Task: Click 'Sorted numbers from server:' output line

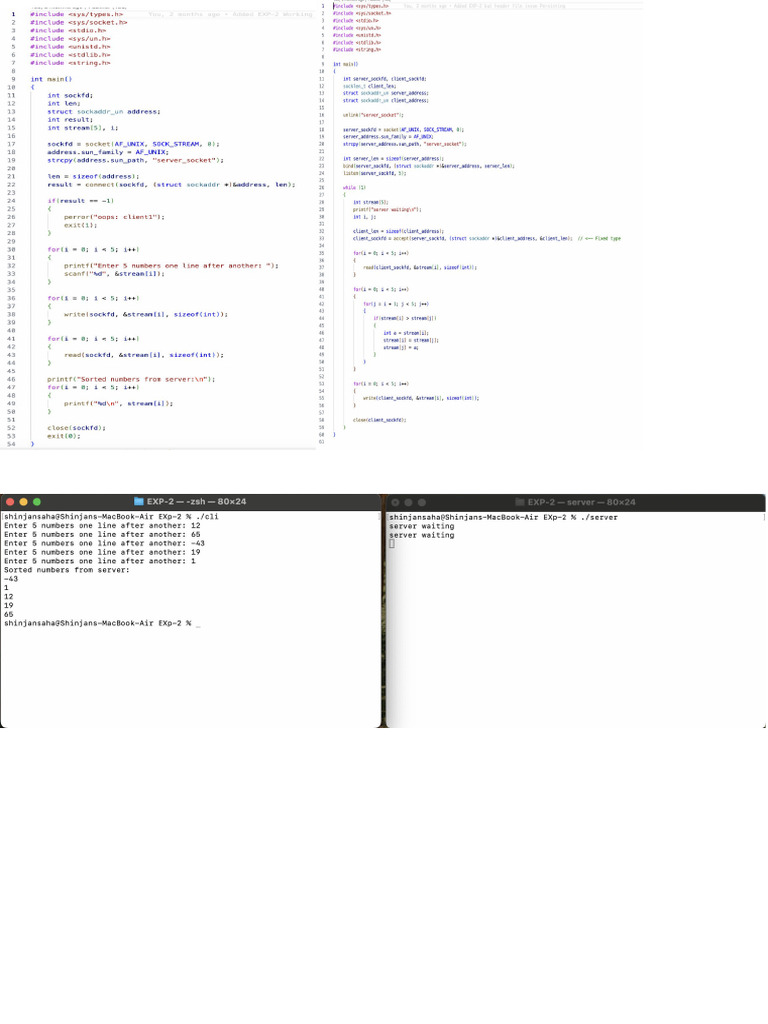Action: [x=67, y=570]
